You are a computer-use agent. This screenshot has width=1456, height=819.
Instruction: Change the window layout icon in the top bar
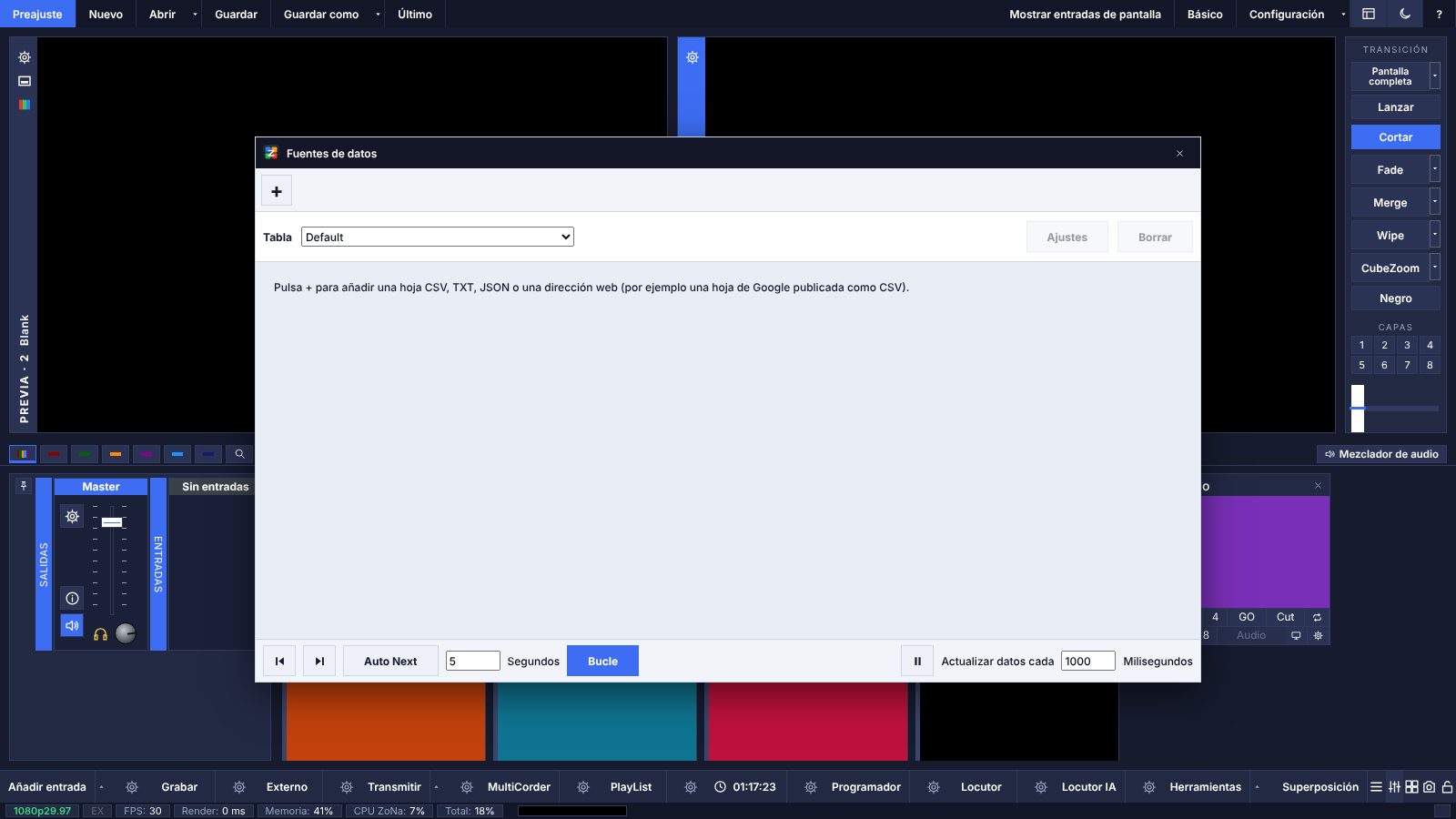[x=1368, y=14]
